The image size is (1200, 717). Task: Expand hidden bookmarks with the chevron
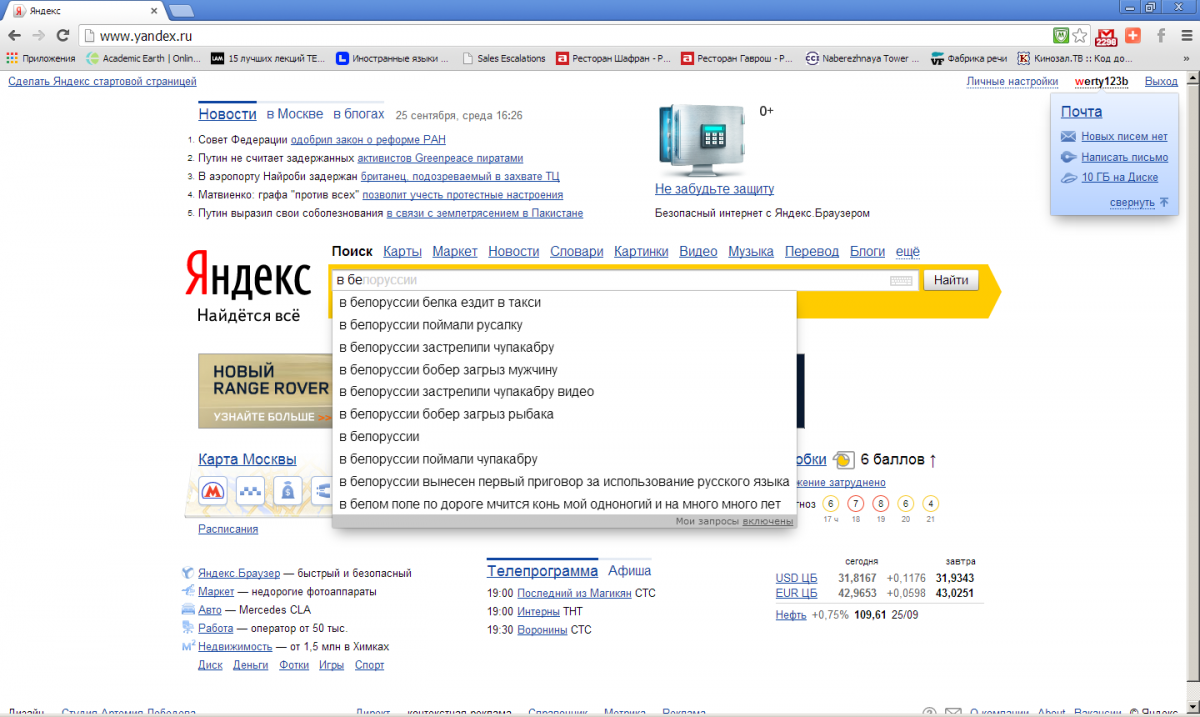click(1186, 58)
